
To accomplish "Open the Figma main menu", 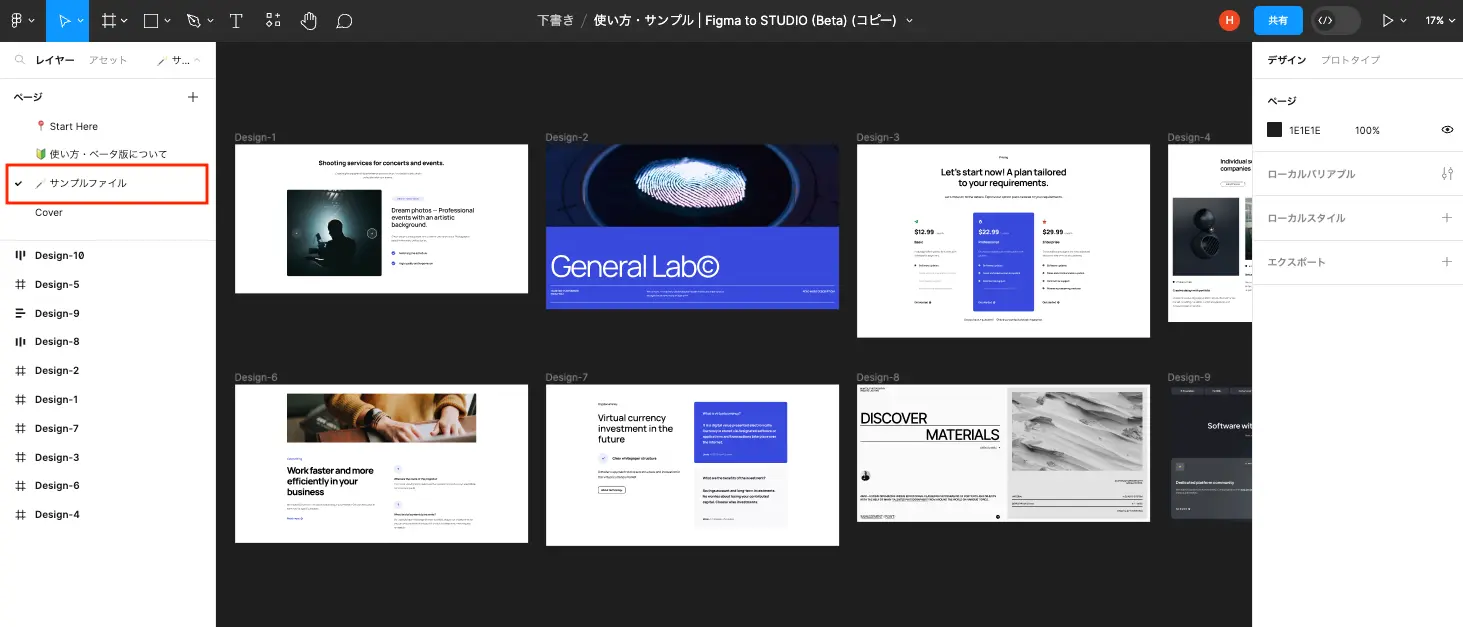I will click(16, 20).
